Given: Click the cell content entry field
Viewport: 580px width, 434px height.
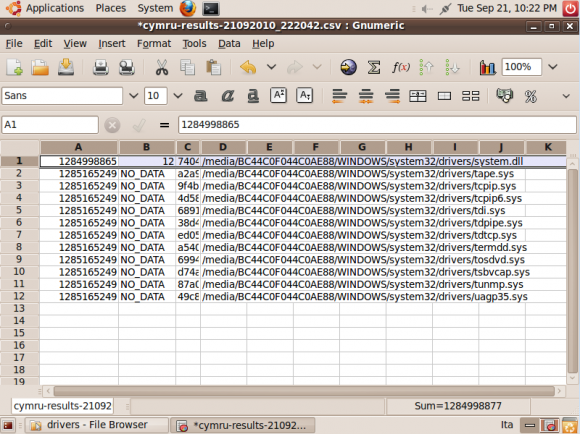Looking at the screenshot, I should (x=377, y=125).
